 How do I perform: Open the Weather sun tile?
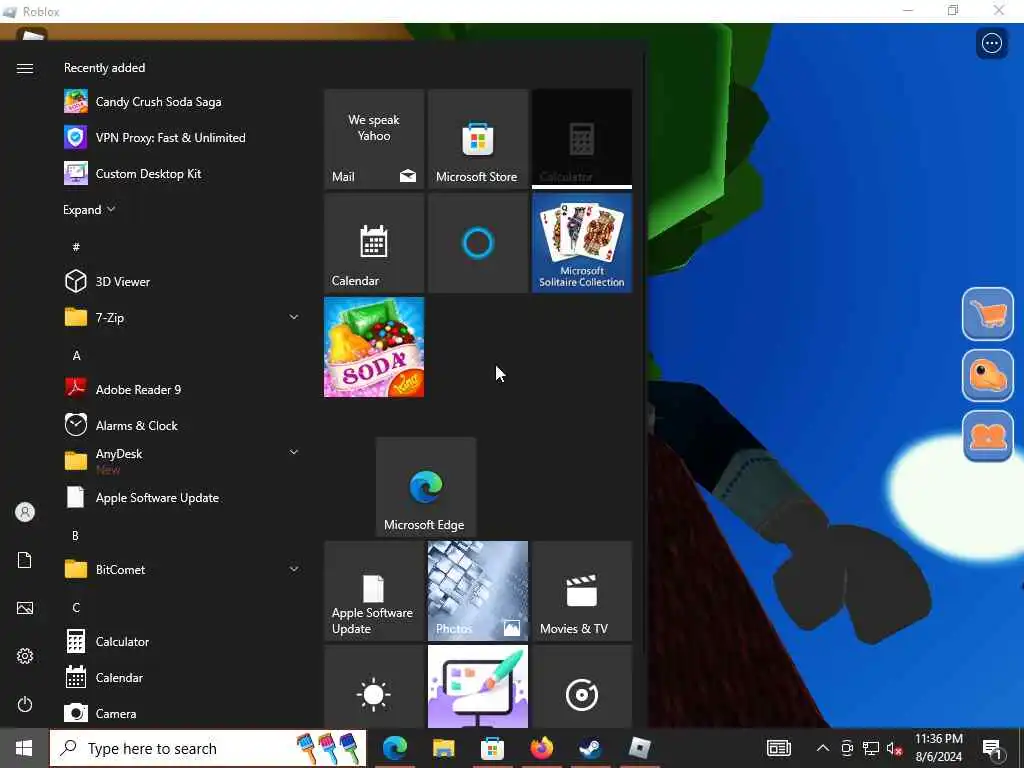click(x=374, y=686)
